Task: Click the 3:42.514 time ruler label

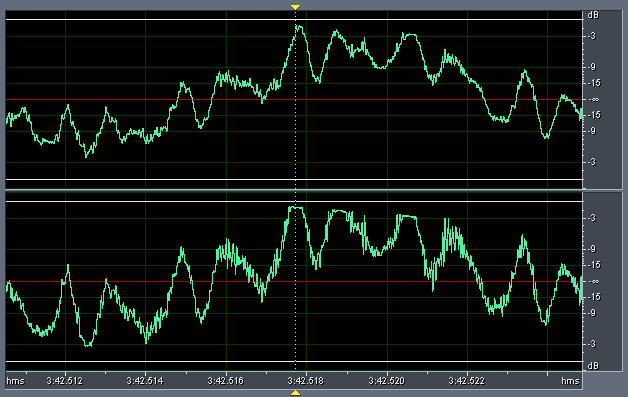Action: tap(145, 381)
